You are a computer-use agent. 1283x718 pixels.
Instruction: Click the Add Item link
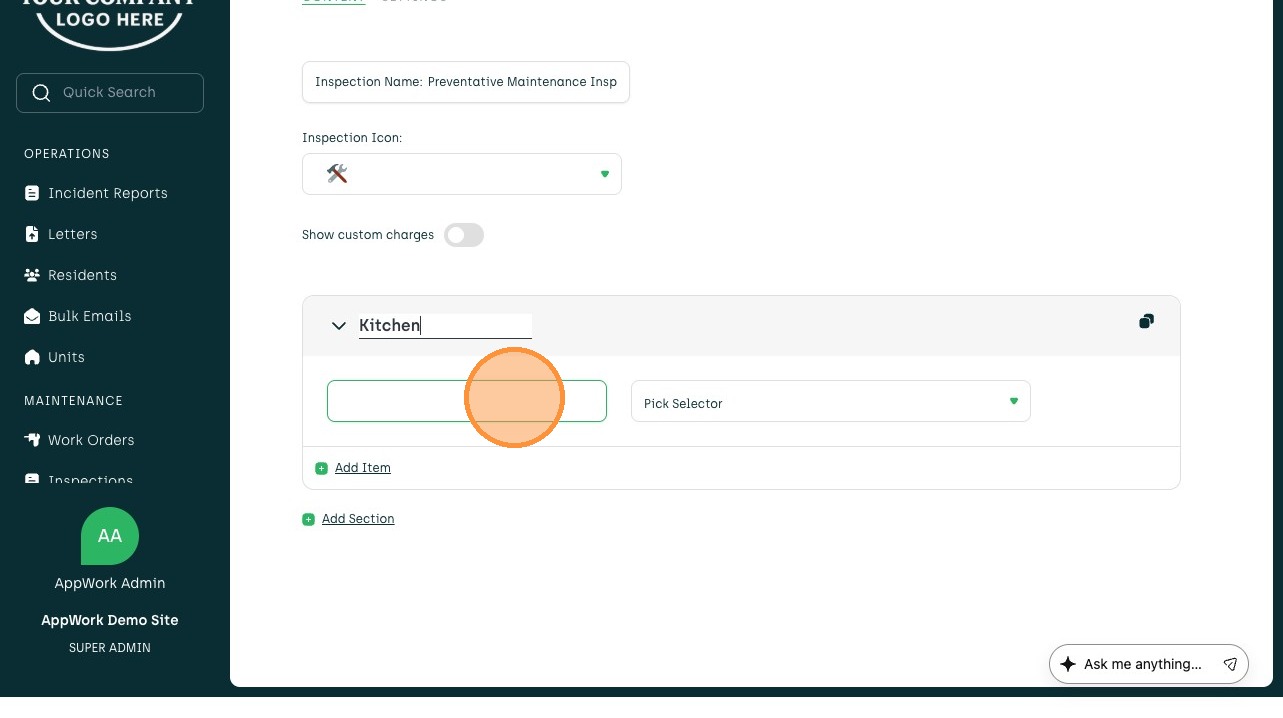(x=362, y=468)
